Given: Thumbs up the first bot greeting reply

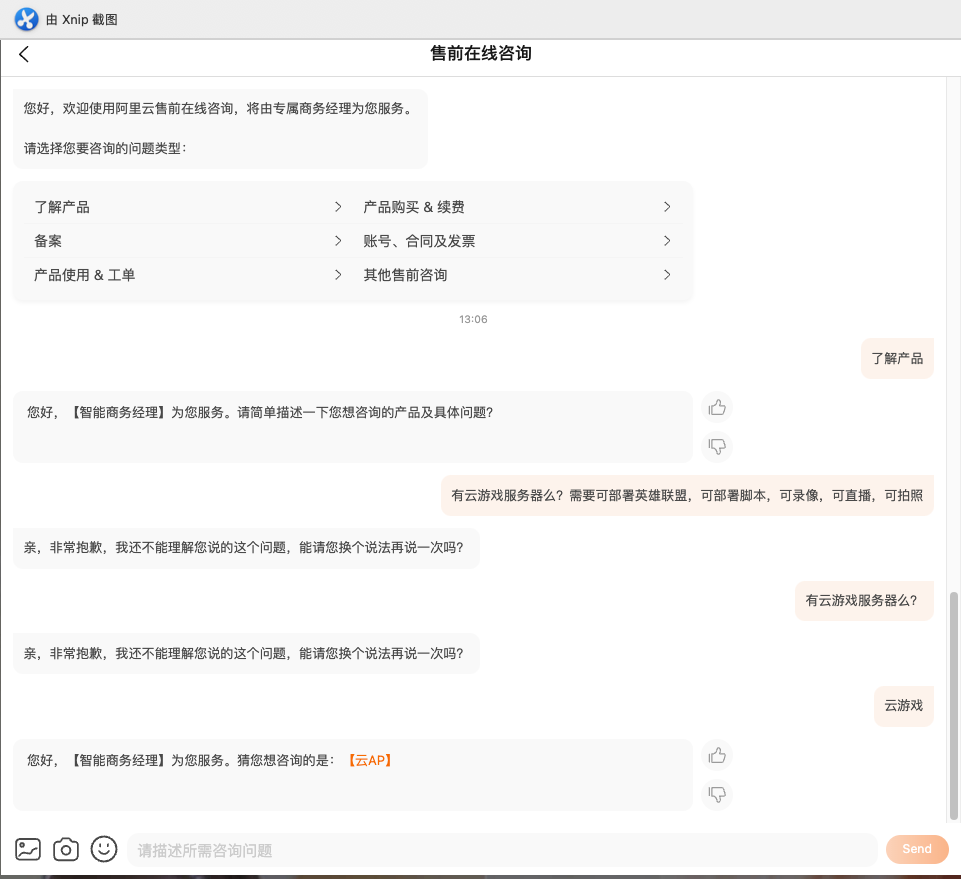Looking at the screenshot, I should click(x=717, y=407).
